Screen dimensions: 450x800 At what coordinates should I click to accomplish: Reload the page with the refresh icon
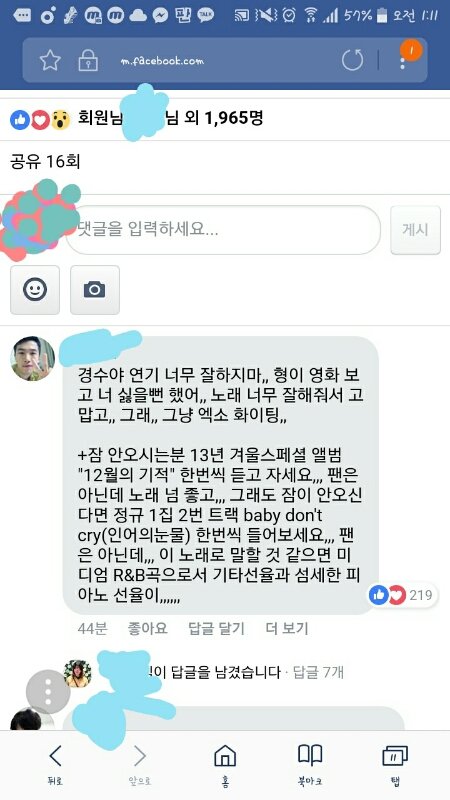click(x=353, y=60)
